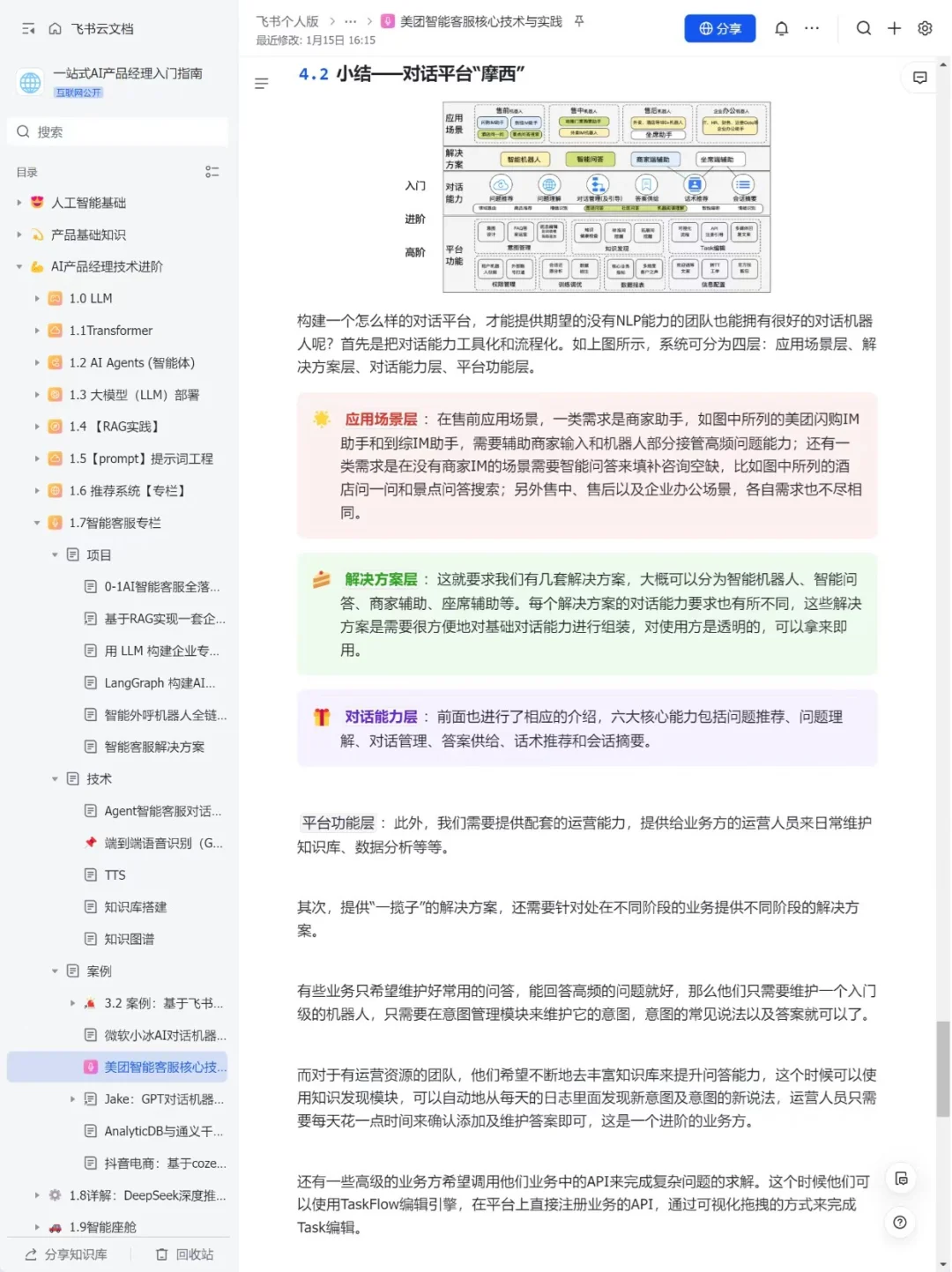Click the sidebar 搜索 input field
This screenshot has height=1272, width=952.
coord(118,131)
